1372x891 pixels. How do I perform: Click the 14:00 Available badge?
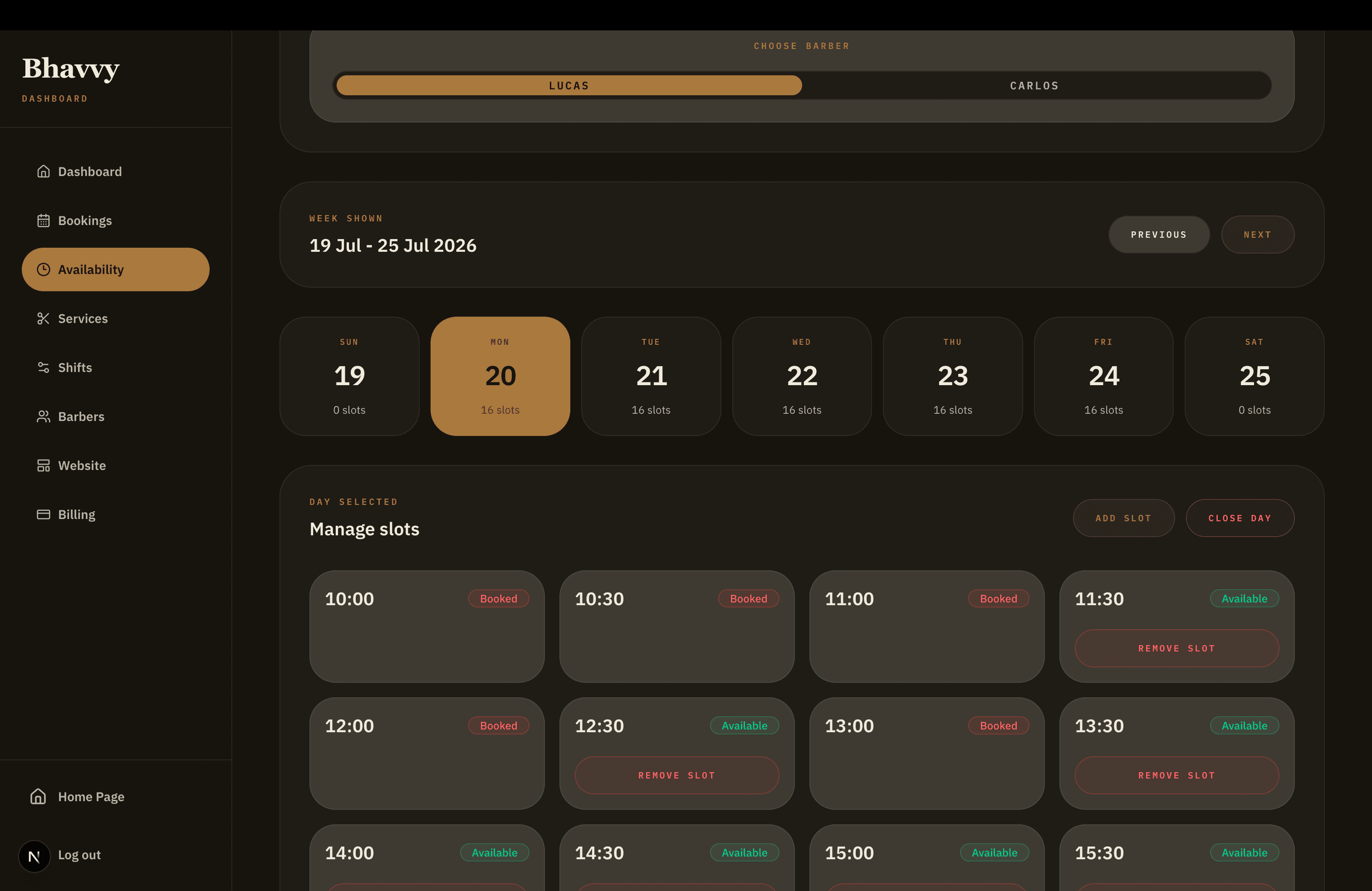point(495,852)
